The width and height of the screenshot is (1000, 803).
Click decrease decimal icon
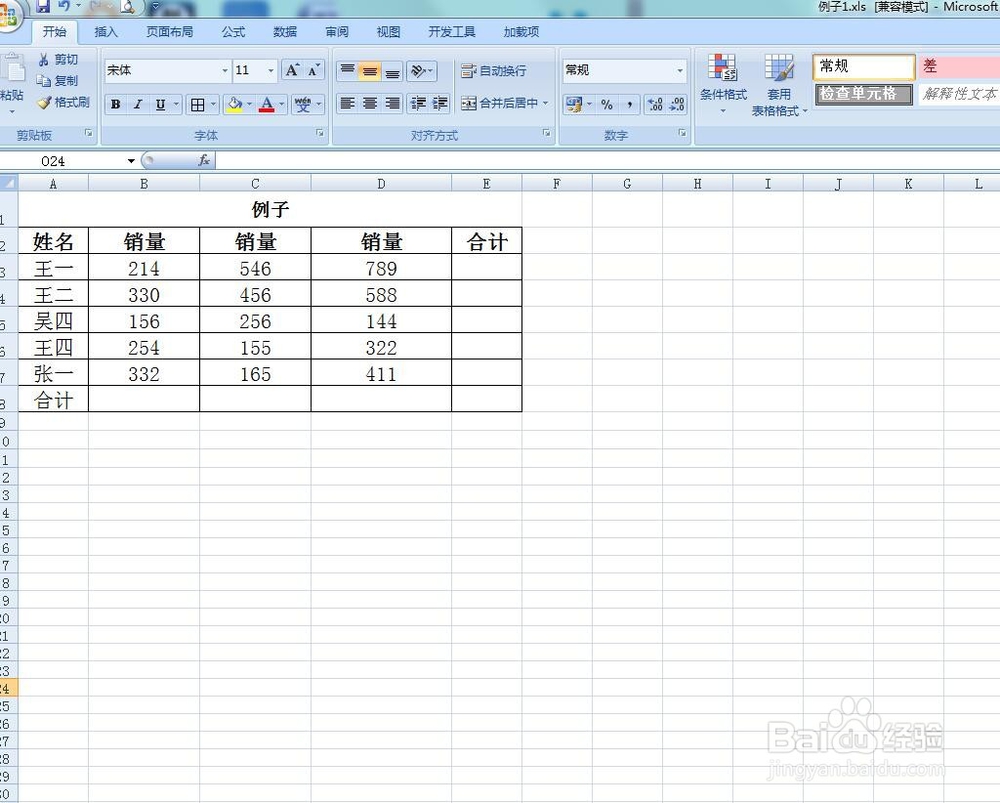[677, 105]
